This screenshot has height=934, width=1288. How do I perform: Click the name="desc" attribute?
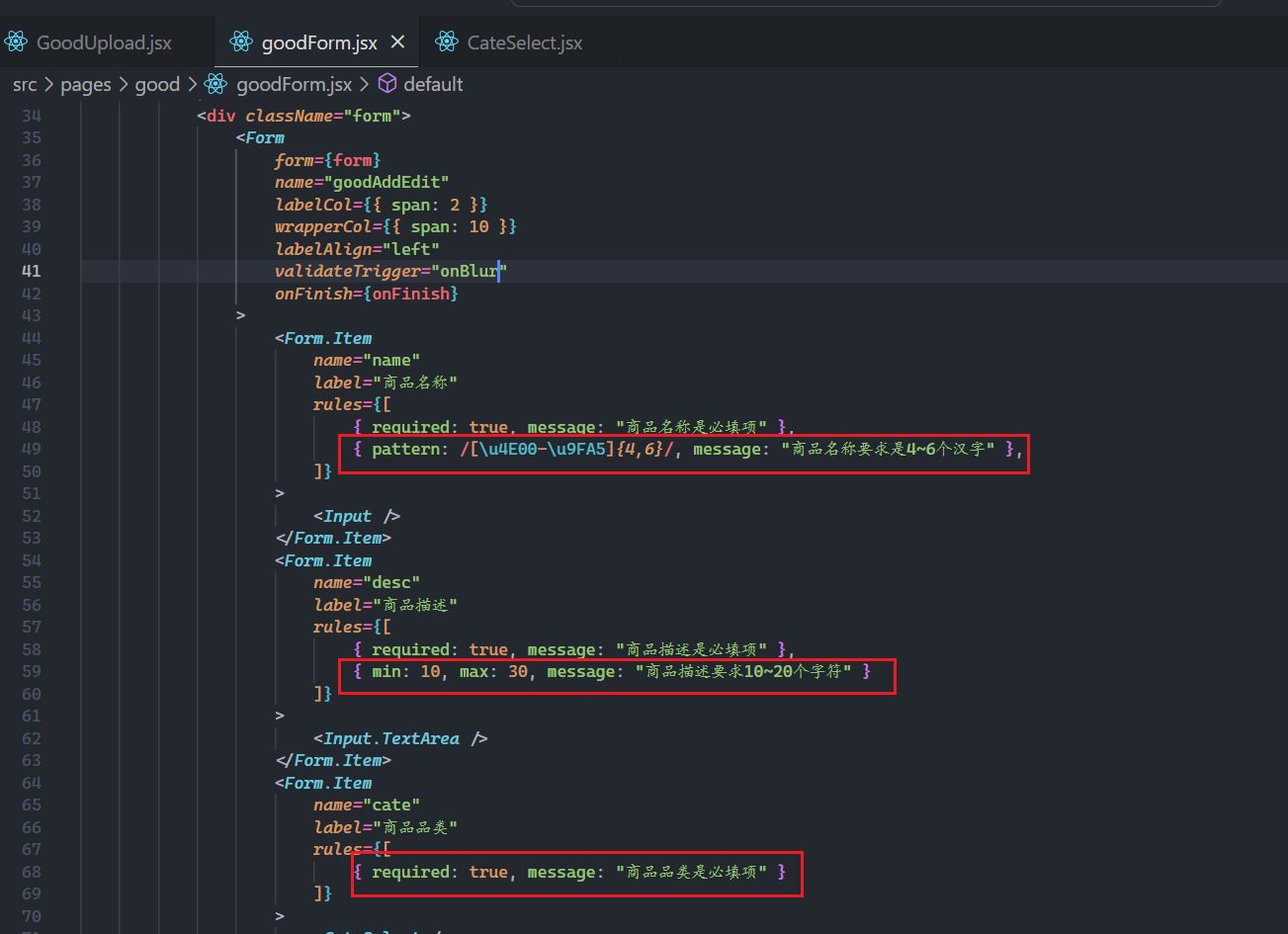pyautogui.click(x=367, y=582)
